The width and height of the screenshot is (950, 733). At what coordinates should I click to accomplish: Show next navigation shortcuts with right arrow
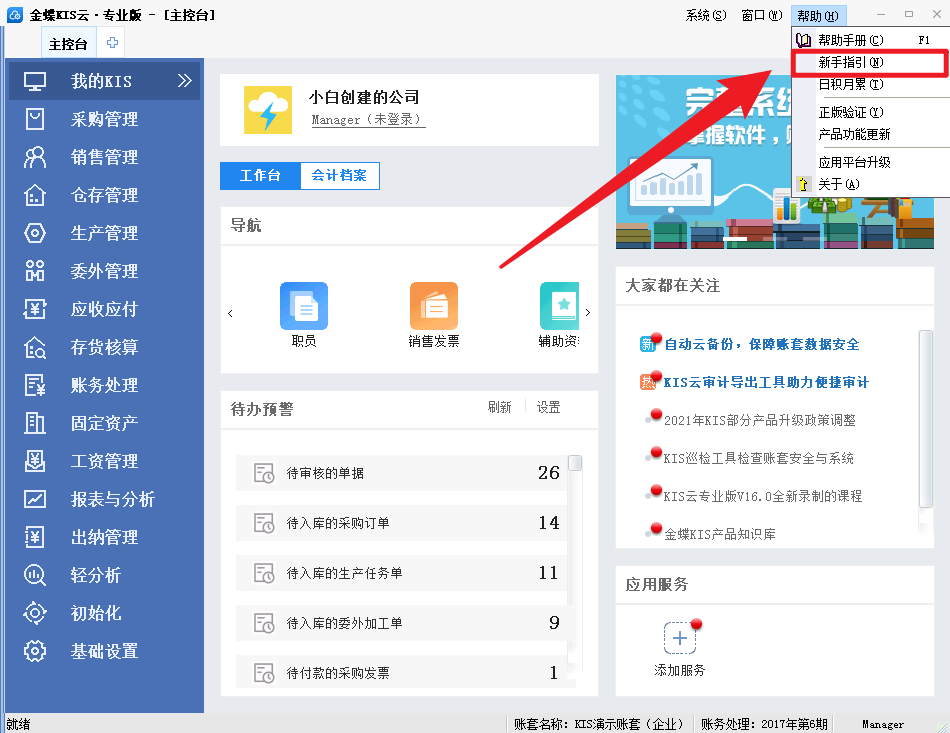(x=588, y=313)
